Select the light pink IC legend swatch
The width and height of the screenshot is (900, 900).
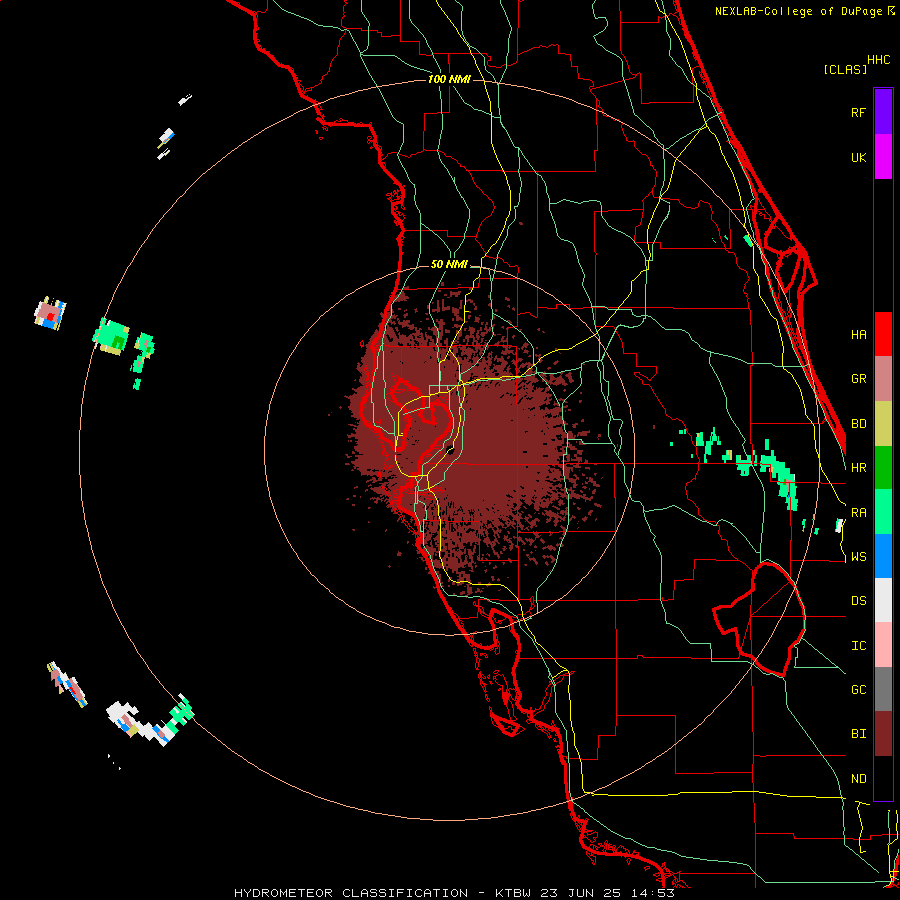pos(883,645)
